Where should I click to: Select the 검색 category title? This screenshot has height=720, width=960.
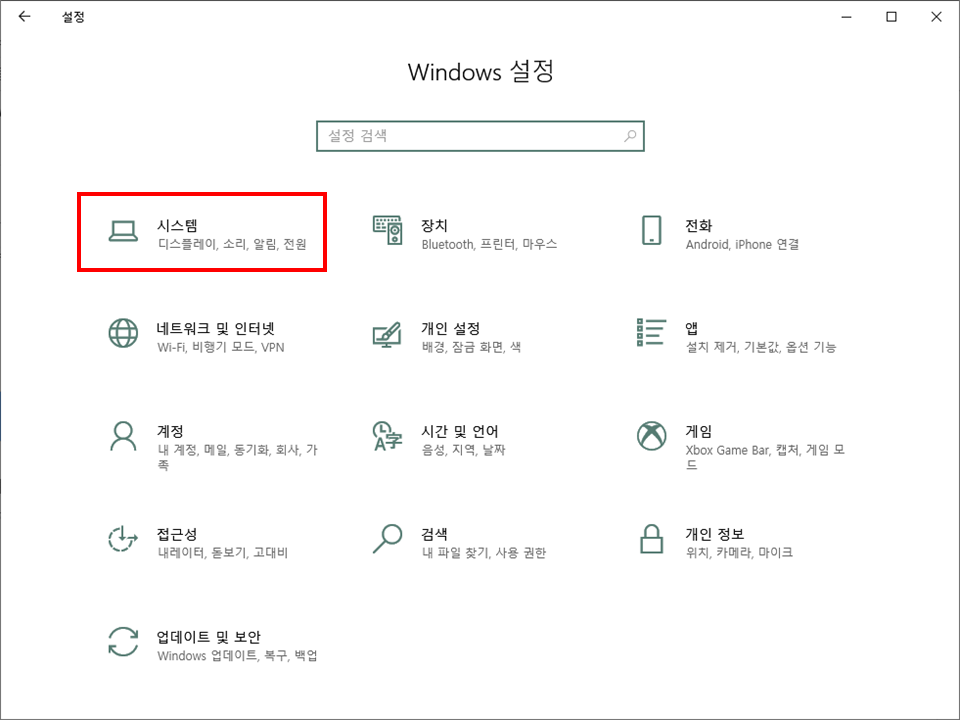[434, 534]
